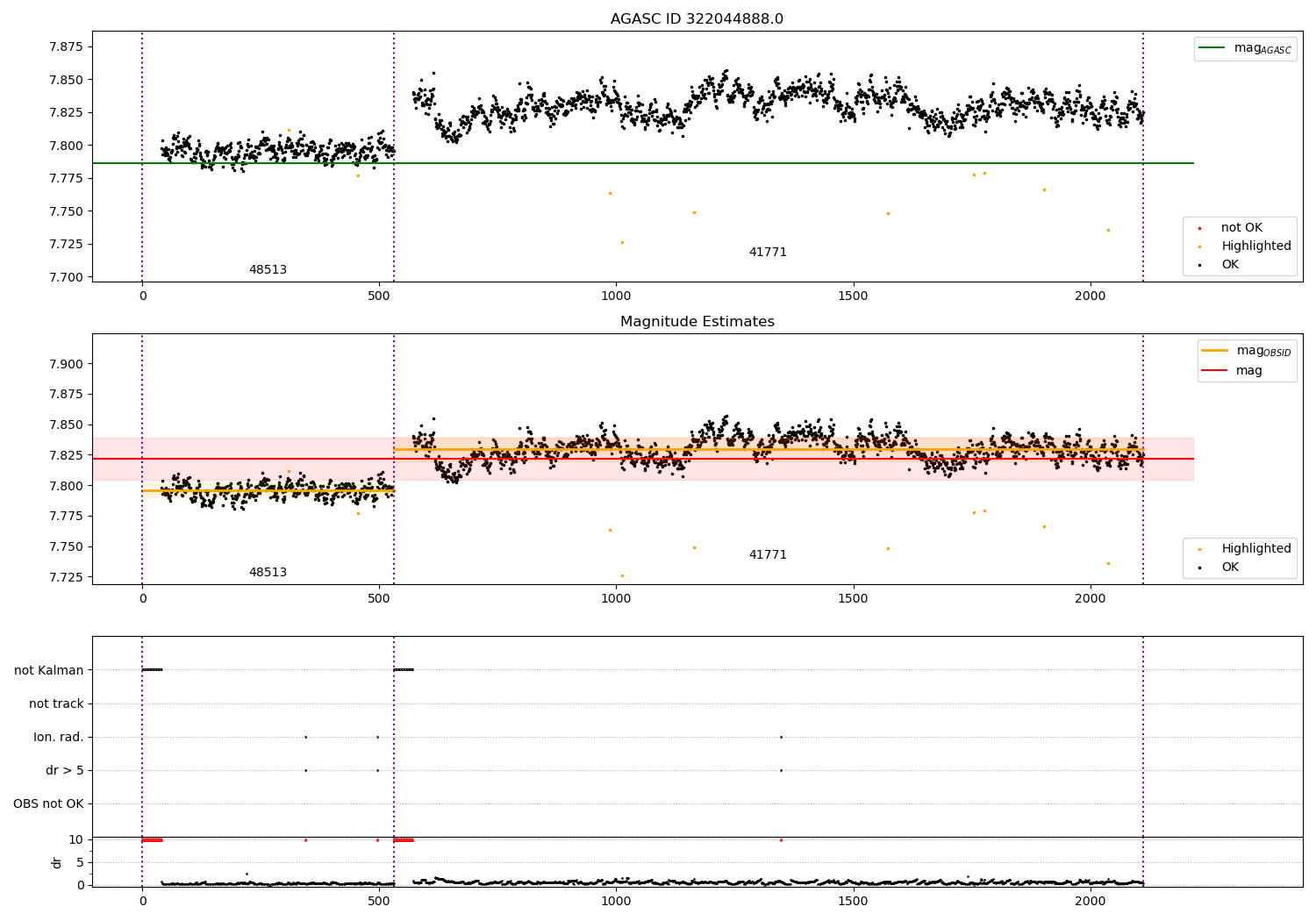The height and width of the screenshot is (921, 1316).
Task: Click the 7.700 tick on top plot y-axis
Action: tap(66, 278)
